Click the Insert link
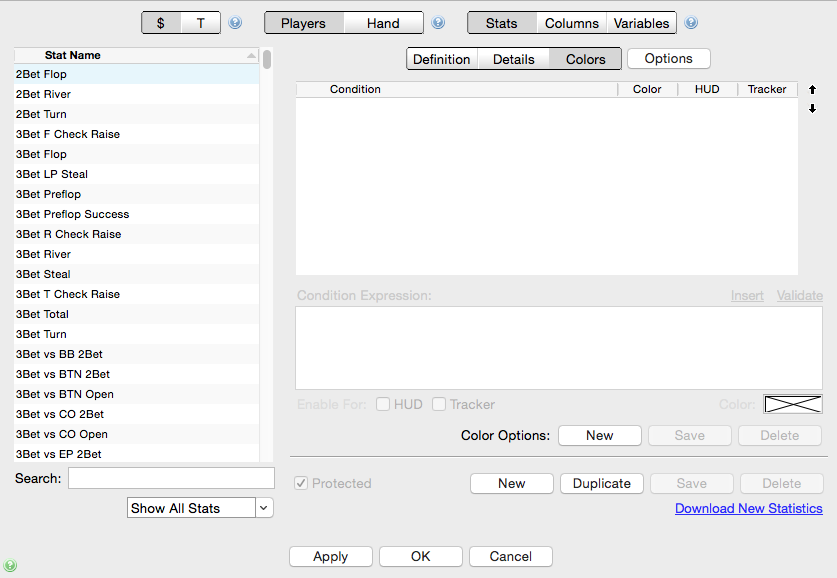Viewport: 837px width, 578px height. (x=747, y=295)
